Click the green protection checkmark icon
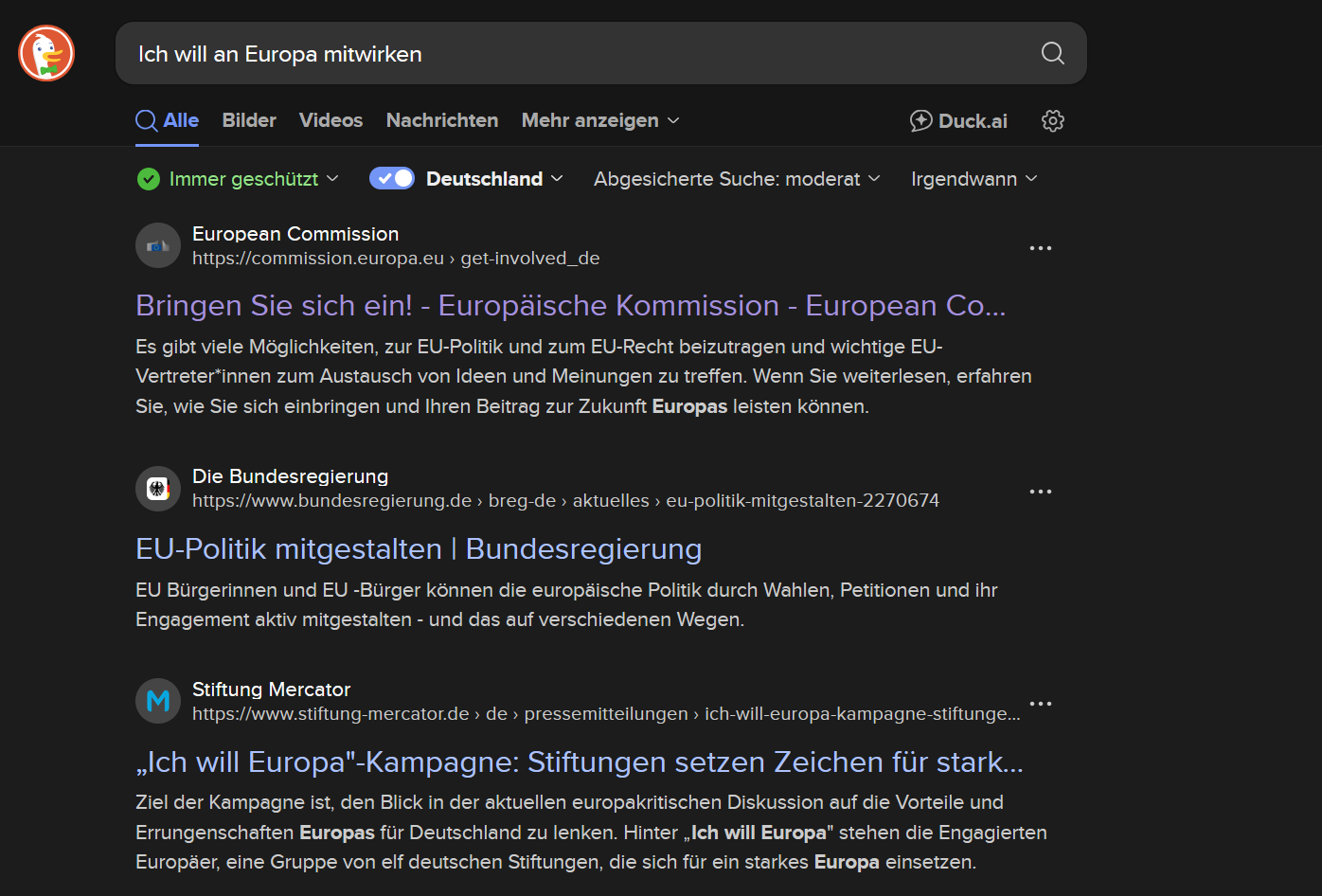The image size is (1322, 896). point(149,179)
